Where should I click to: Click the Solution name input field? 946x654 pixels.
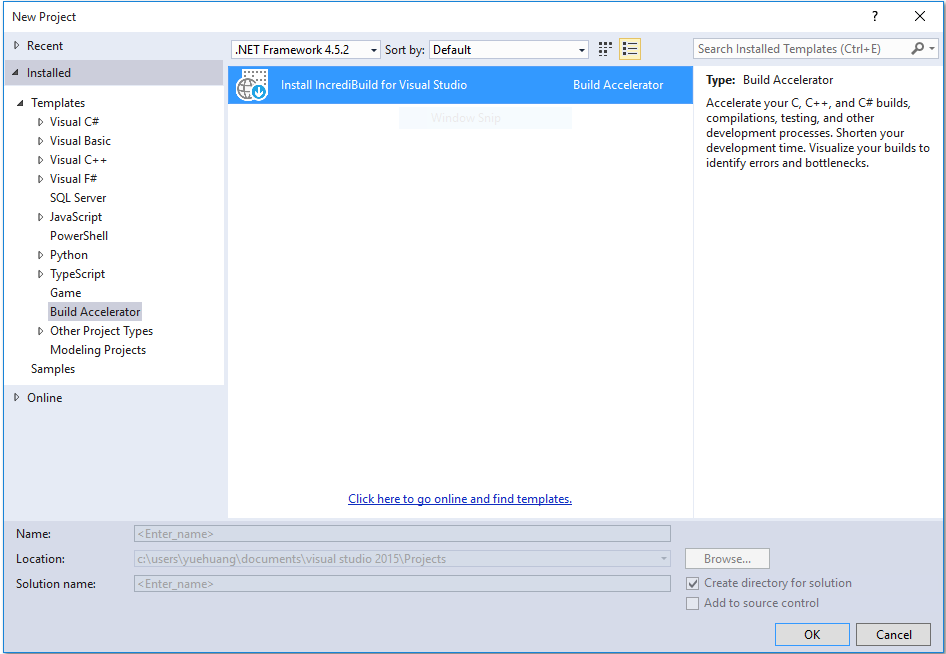click(402, 584)
